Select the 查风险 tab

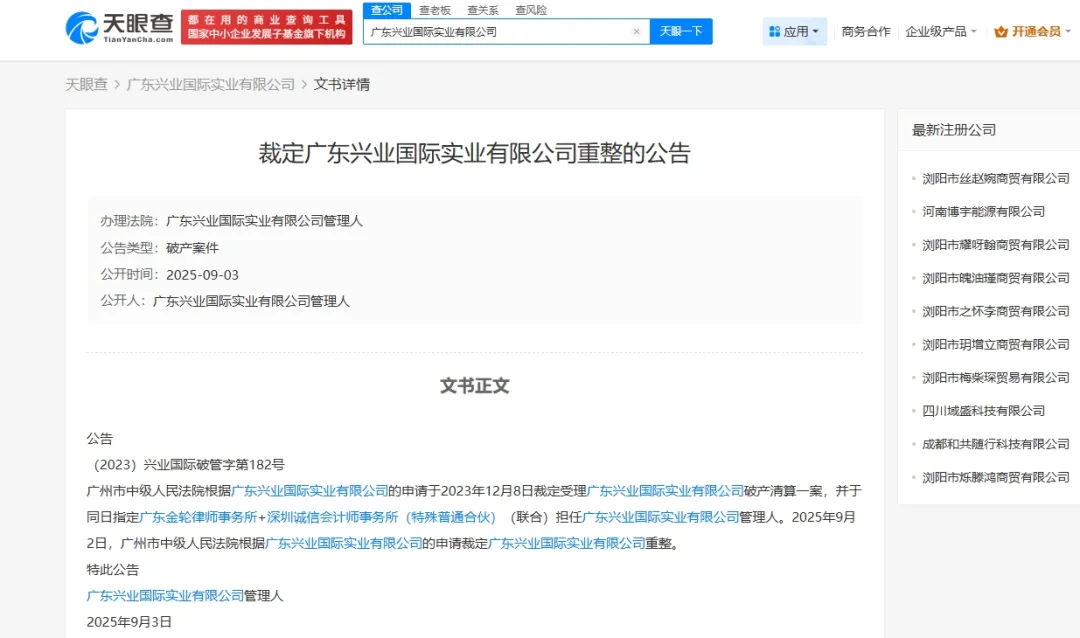coord(531,10)
